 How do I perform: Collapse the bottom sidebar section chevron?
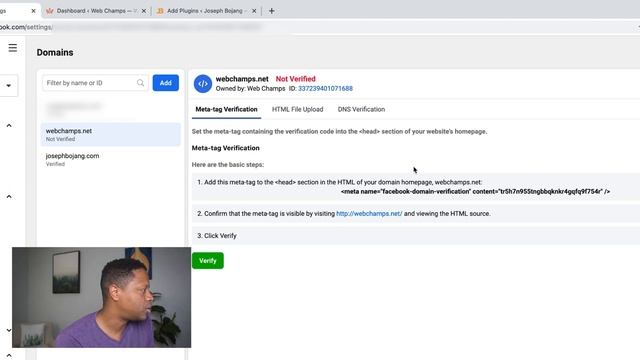click(9, 356)
